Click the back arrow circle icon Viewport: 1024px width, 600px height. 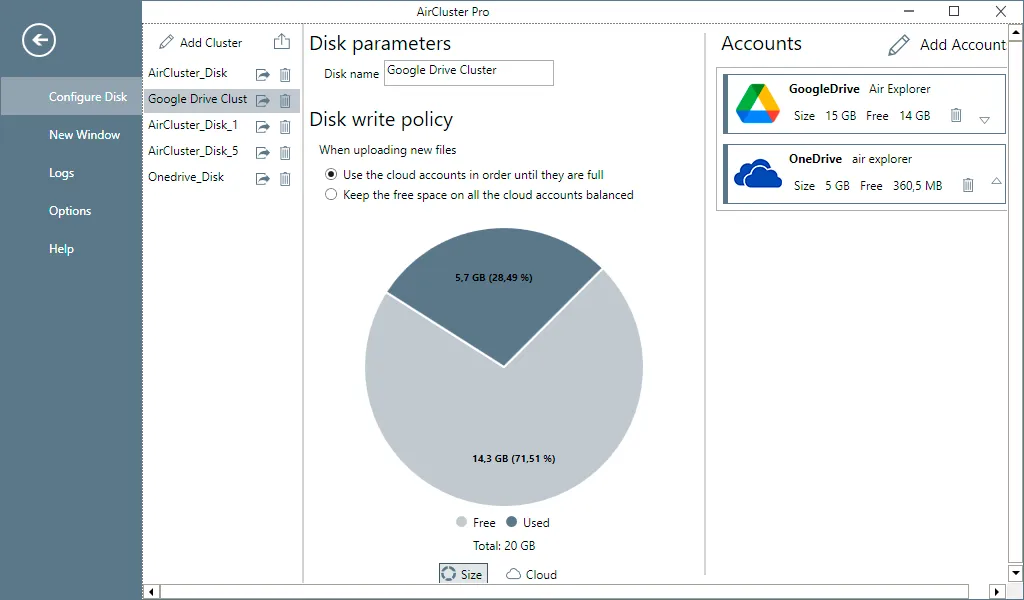[39, 40]
